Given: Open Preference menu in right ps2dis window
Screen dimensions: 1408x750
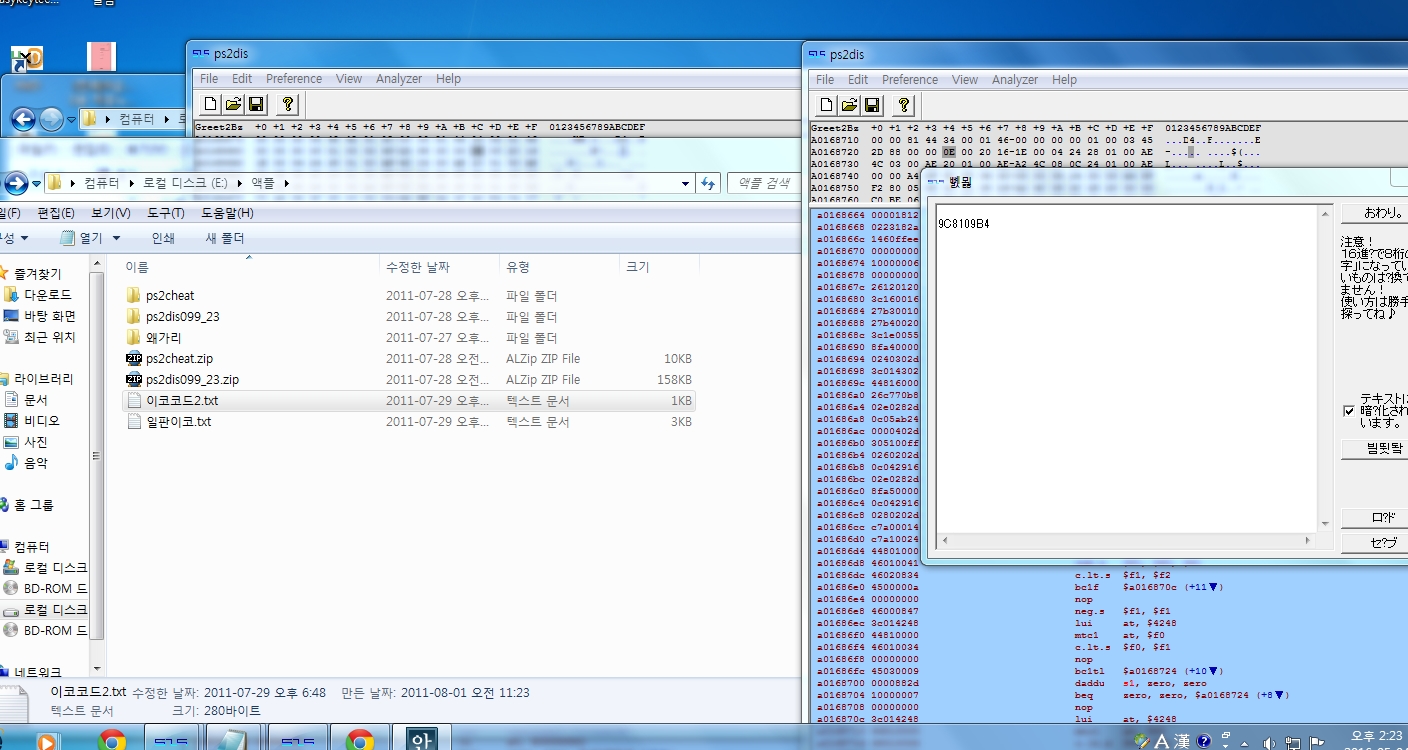Looking at the screenshot, I should point(910,80).
